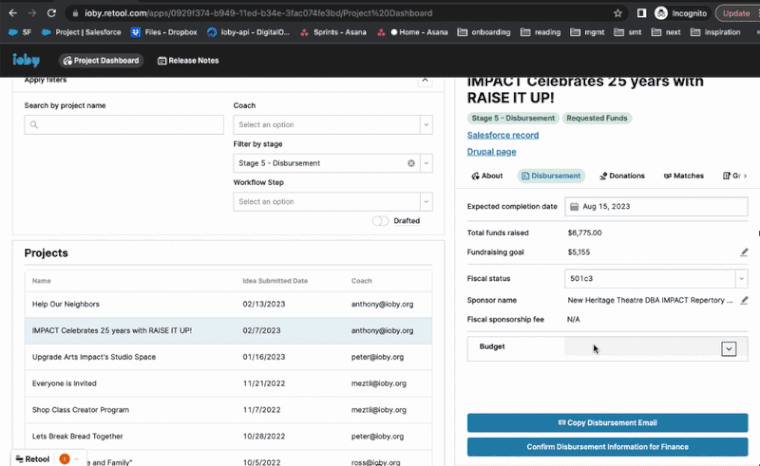Open the Home - Asana bookmark

(x=412, y=32)
